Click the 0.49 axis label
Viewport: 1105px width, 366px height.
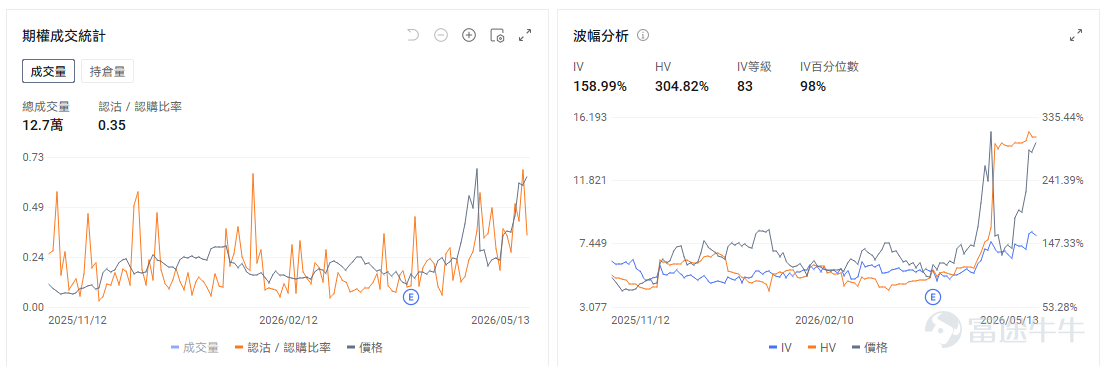pyautogui.click(x=32, y=207)
